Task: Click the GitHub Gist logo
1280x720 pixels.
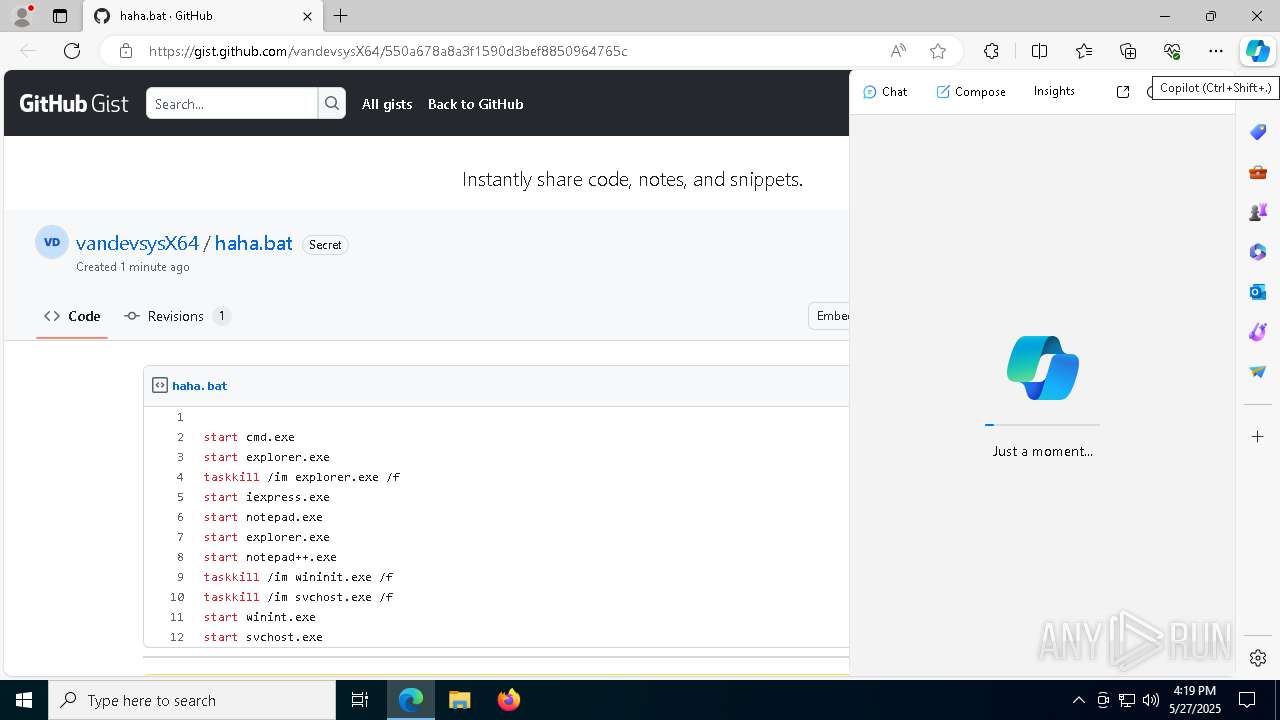Action: click(x=74, y=103)
